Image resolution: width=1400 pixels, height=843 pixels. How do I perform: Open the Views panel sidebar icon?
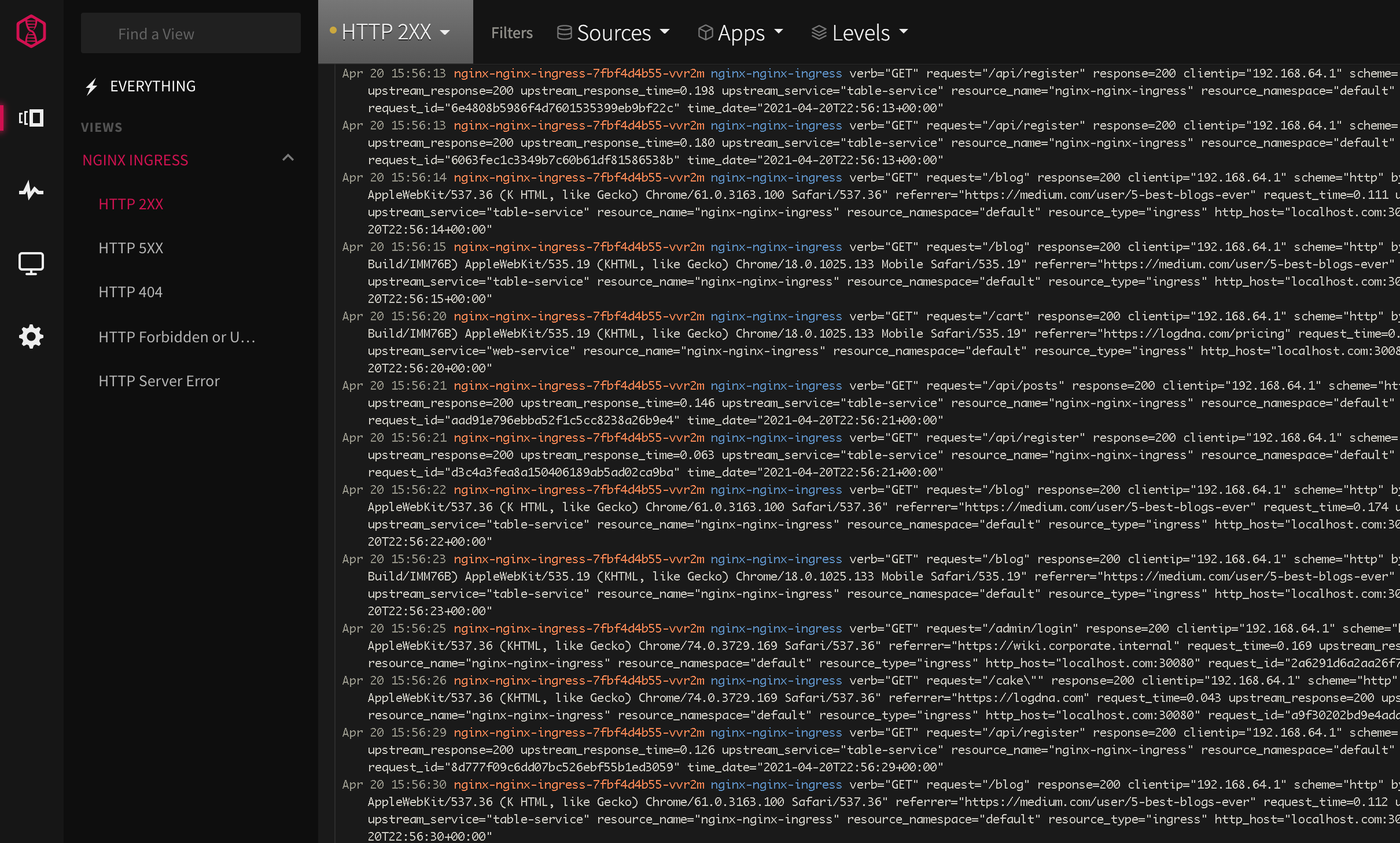[x=31, y=118]
